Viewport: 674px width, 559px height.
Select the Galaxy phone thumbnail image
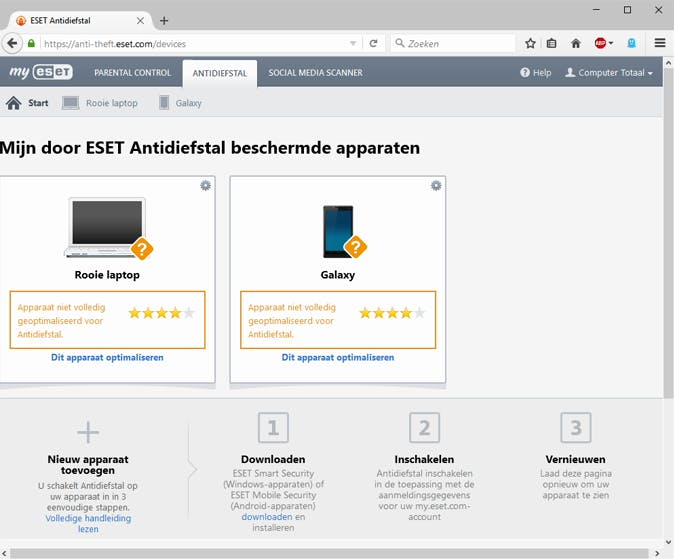pyautogui.click(x=337, y=231)
